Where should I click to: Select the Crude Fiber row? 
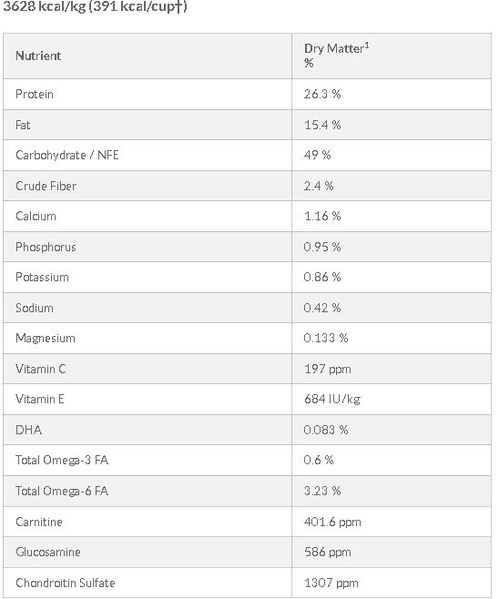tap(247, 186)
